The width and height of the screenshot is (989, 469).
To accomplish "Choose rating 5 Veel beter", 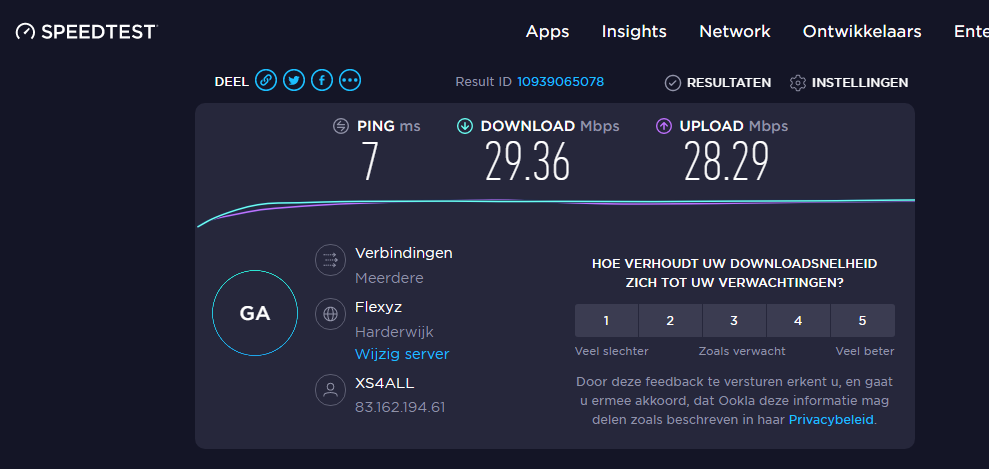I will [862, 321].
